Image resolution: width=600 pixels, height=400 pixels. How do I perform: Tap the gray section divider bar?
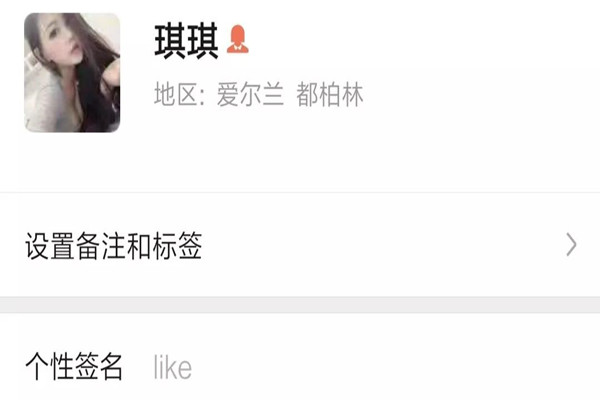(300, 305)
